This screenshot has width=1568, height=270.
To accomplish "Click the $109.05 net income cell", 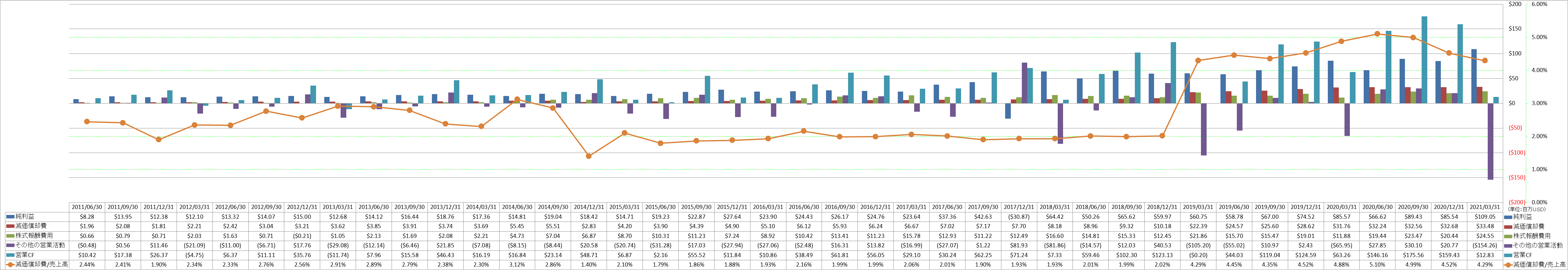I will pos(1485,217).
